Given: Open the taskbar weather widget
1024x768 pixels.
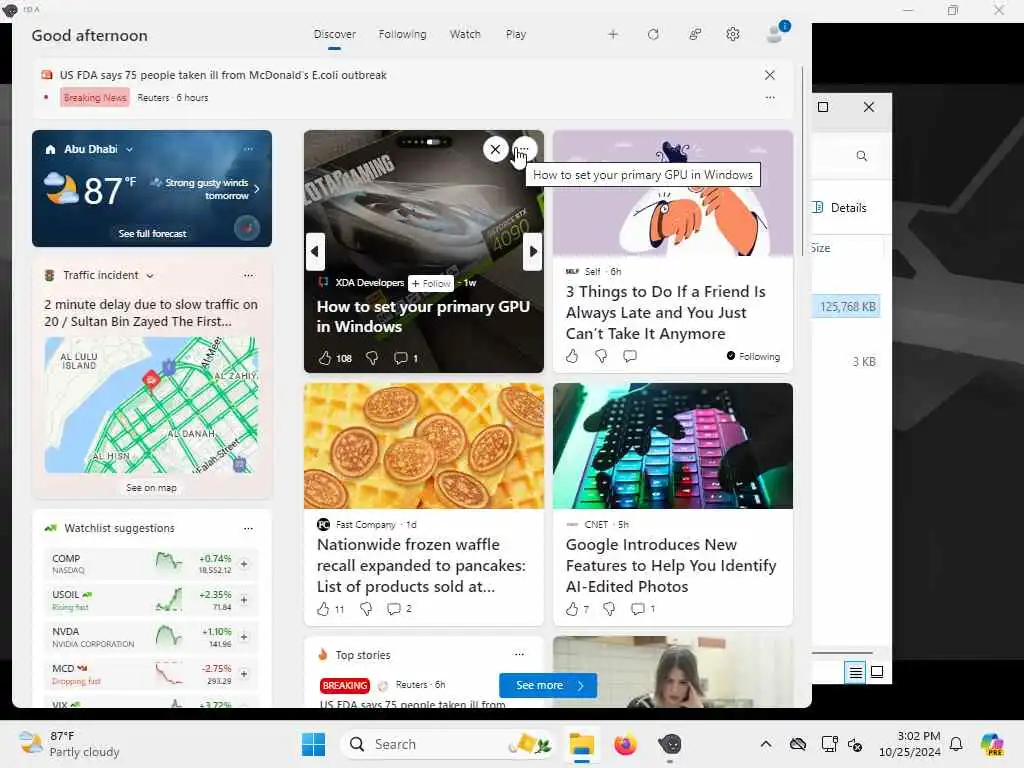Looking at the screenshot, I should (69, 744).
